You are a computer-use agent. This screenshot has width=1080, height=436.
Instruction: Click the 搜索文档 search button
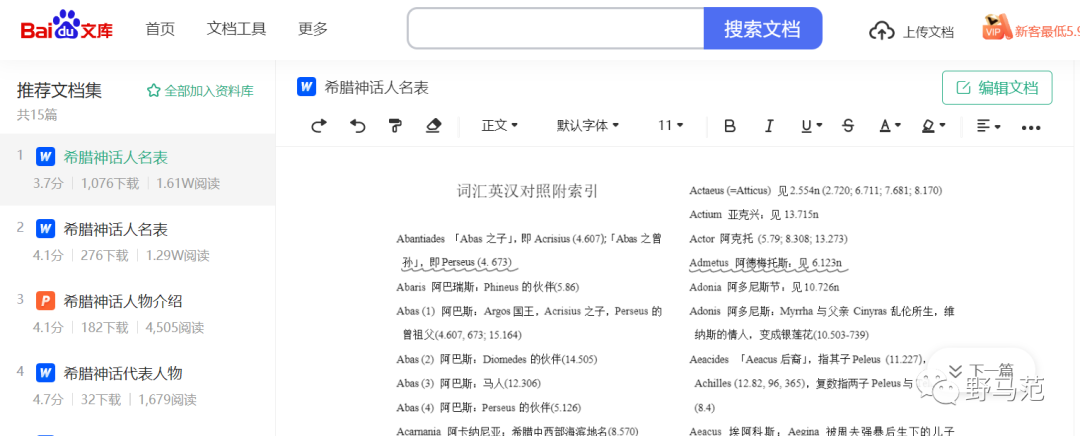pos(762,29)
